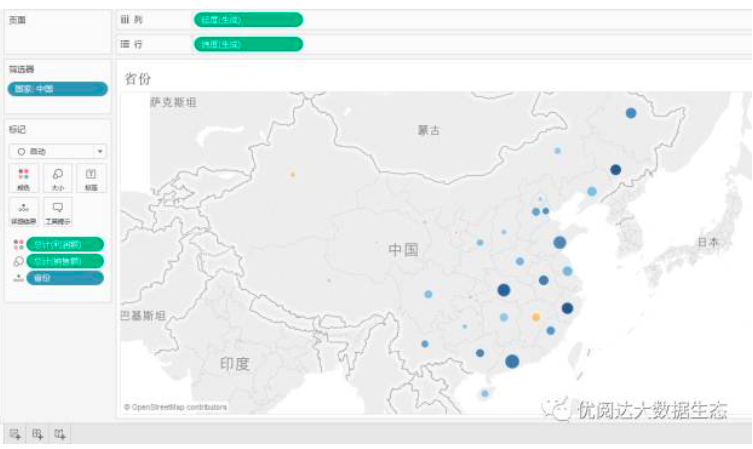Open the 国家: 中国 filter pill menu

pyautogui.click(x=57, y=89)
